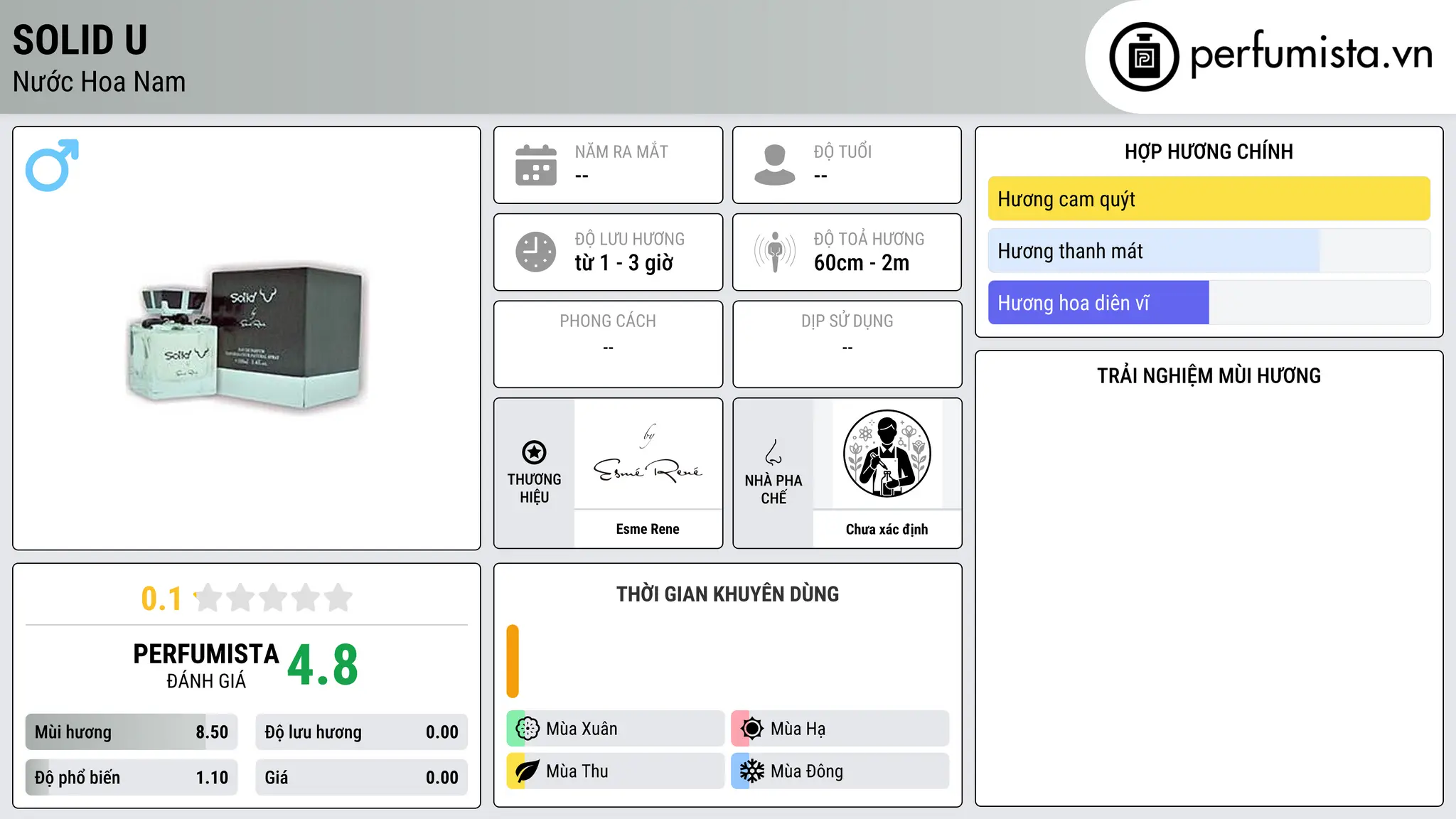The image size is (1456, 819).
Task: Click the Mùi hương 8.50 score bar
Action: (x=132, y=732)
